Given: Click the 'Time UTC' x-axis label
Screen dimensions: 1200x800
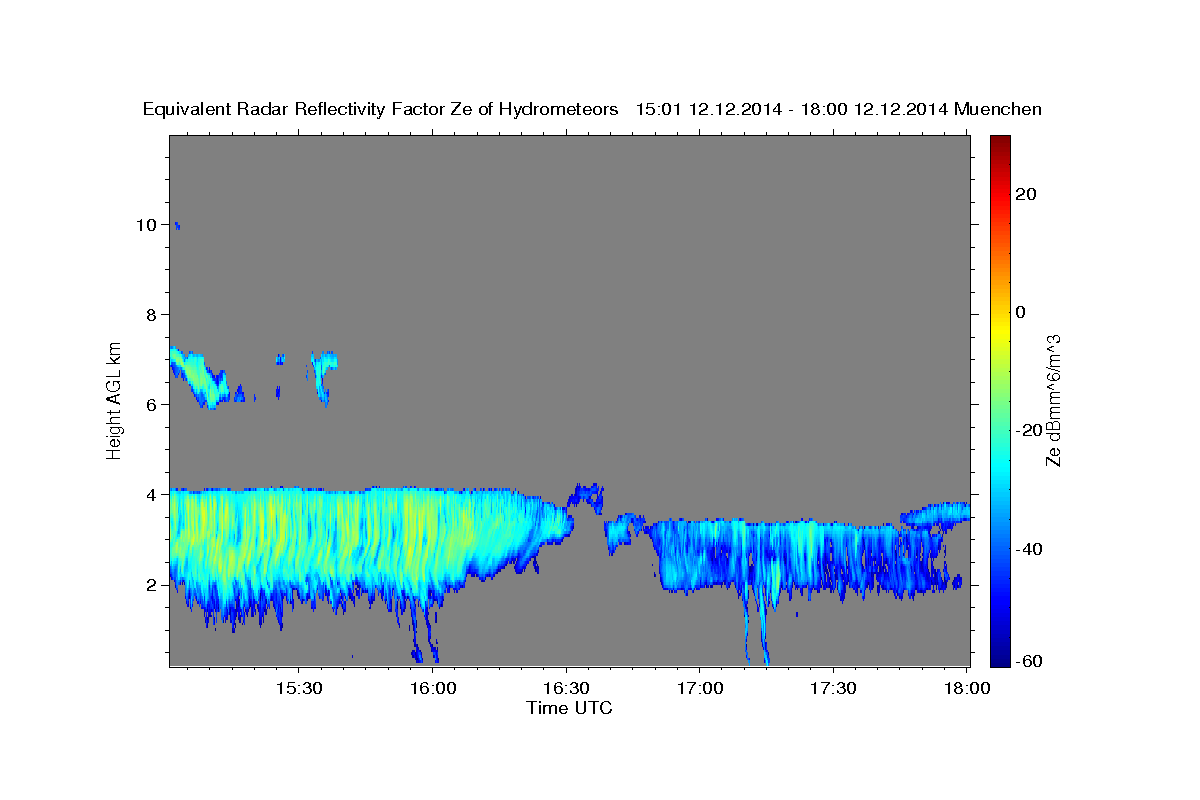Looking at the screenshot, I should click(569, 708).
